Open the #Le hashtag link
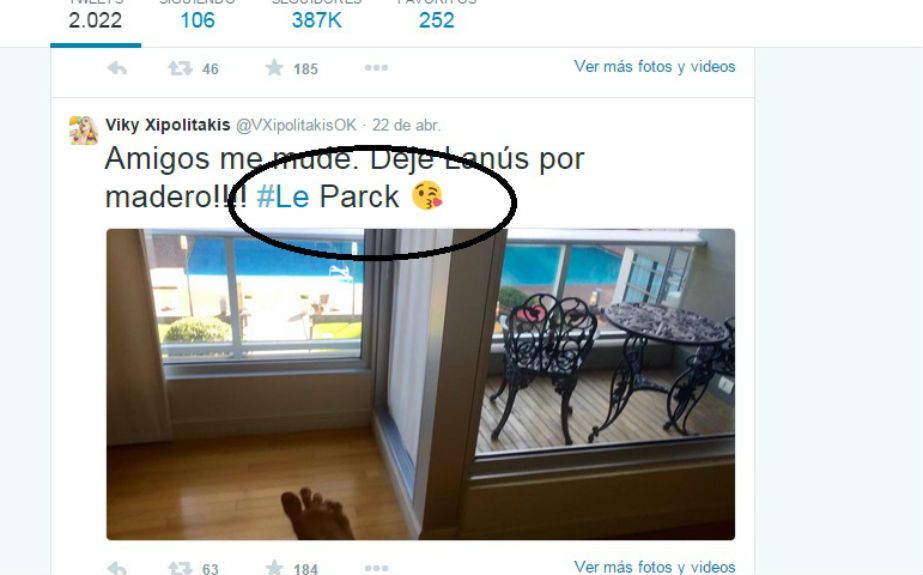The width and height of the screenshot is (923, 575). click(283, 197)
